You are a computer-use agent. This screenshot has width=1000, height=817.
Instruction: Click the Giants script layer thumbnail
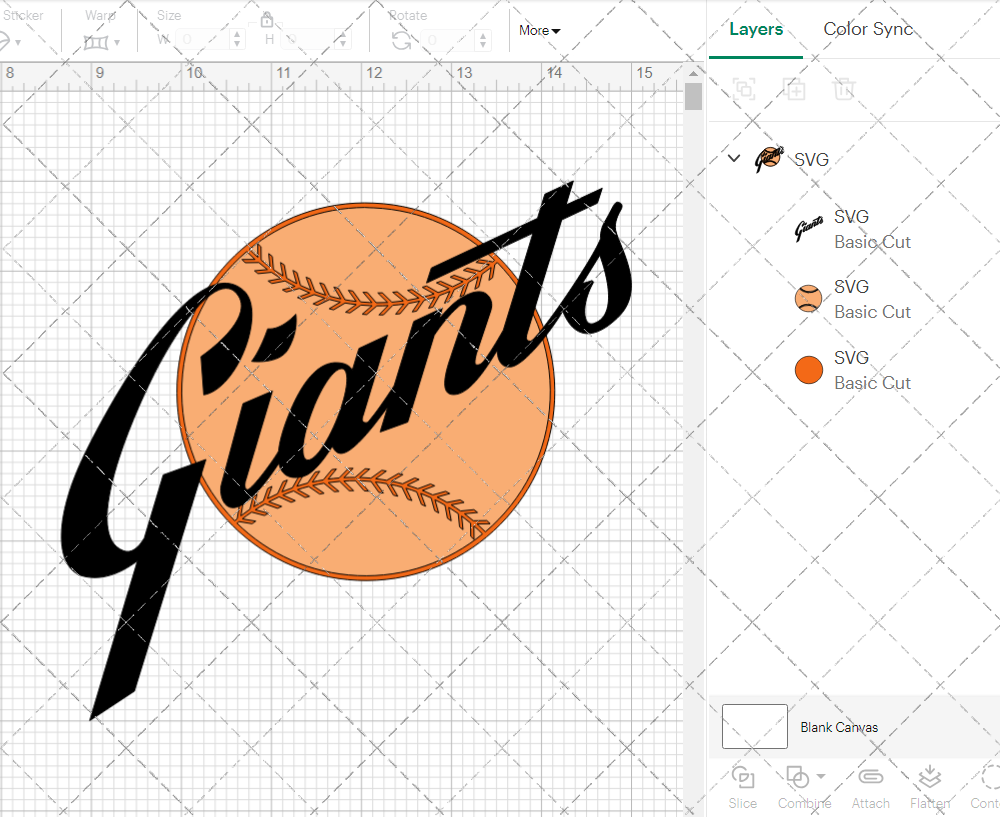809,228
